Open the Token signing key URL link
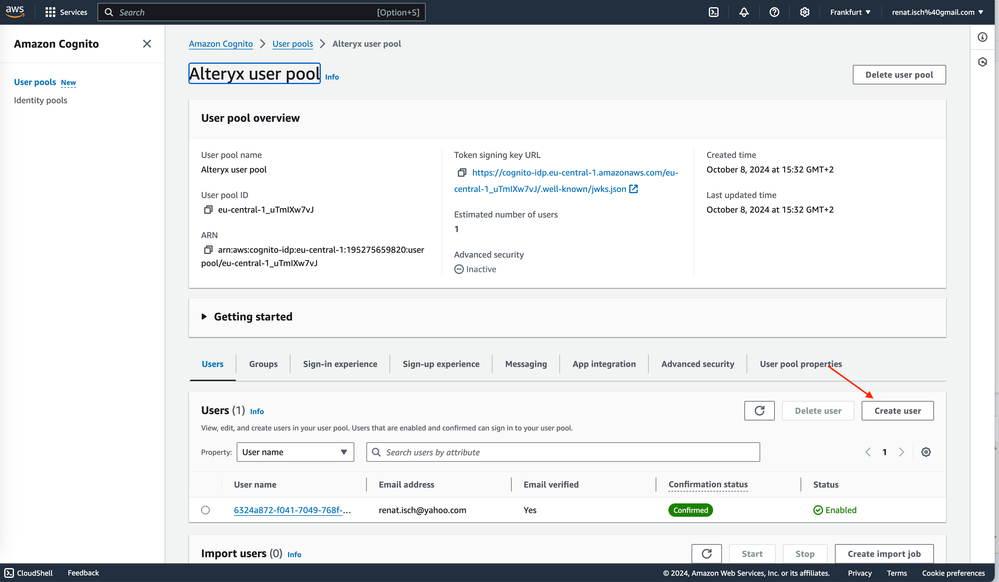 (566, 181)
